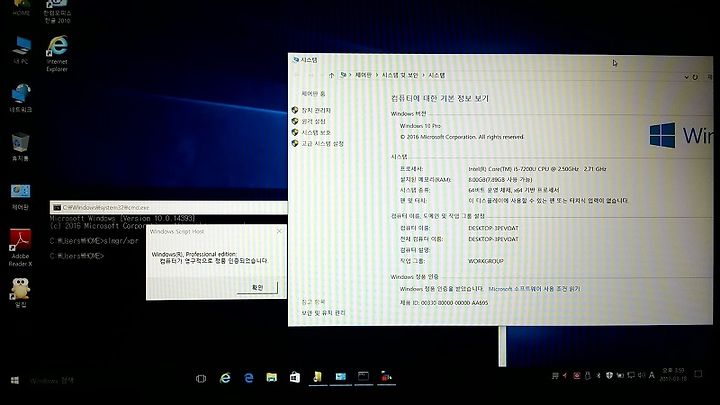Close the Windows Script Host dialog
720x405 pixels.
click(279, 231)
